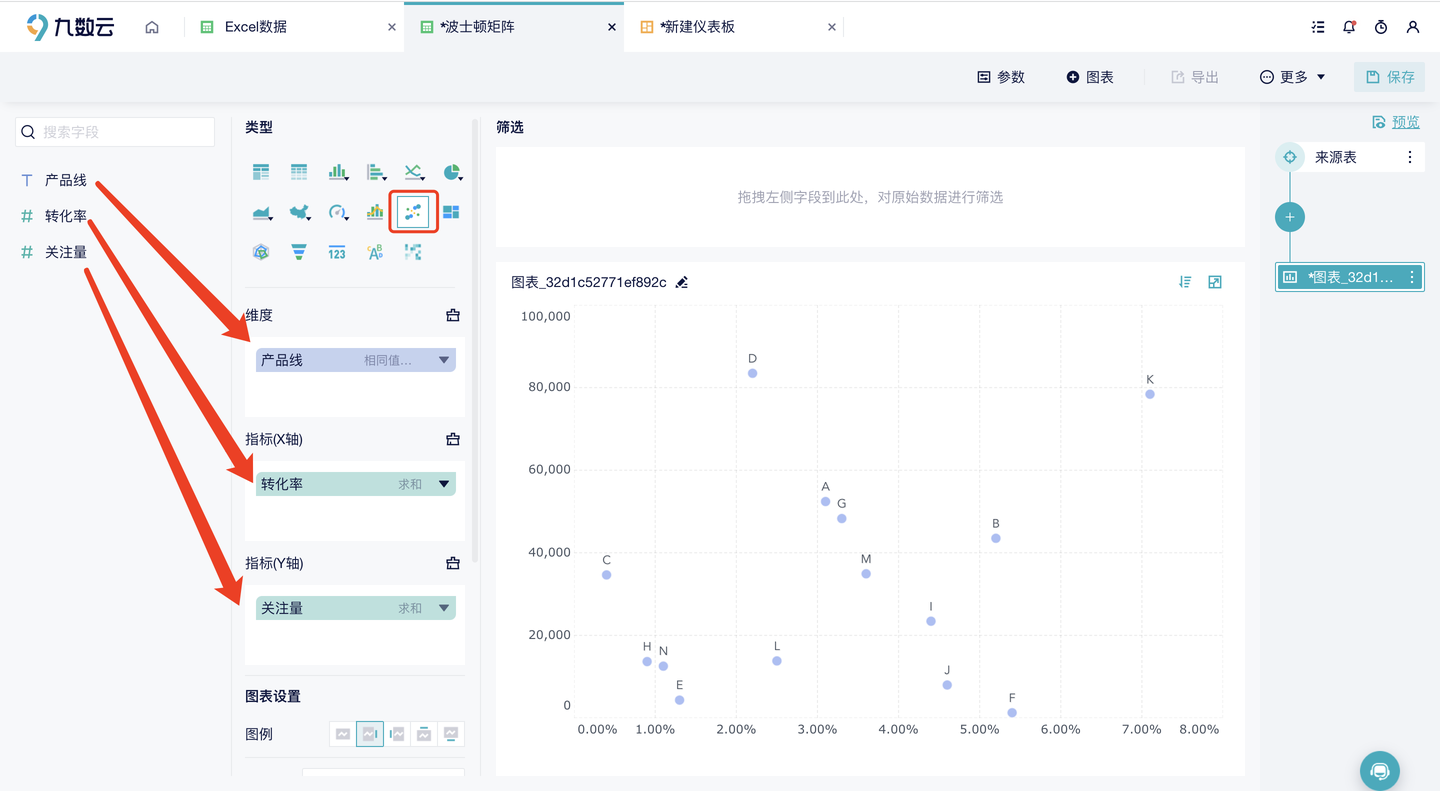
Task: Select the gauge chart type icon
Action: coord(338,211)
